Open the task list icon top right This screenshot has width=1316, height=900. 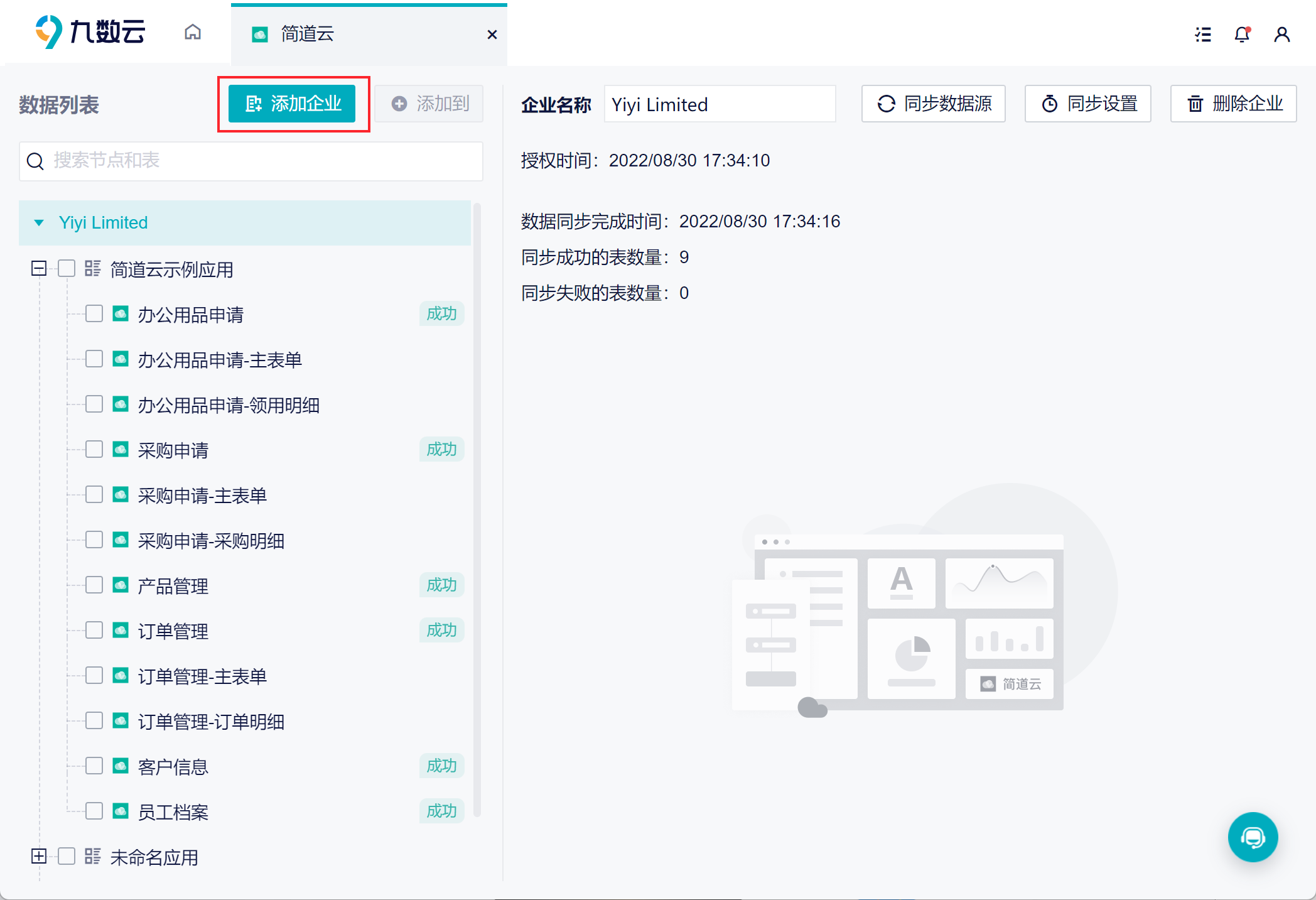pyautogui.click(x=1202, y=35)
